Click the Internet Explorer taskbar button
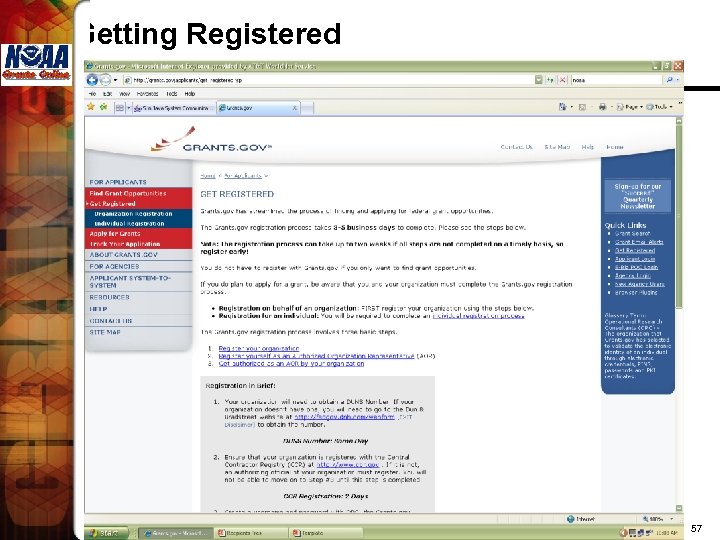The height and width of the screenshot is (540, 720). pos(175,533)
